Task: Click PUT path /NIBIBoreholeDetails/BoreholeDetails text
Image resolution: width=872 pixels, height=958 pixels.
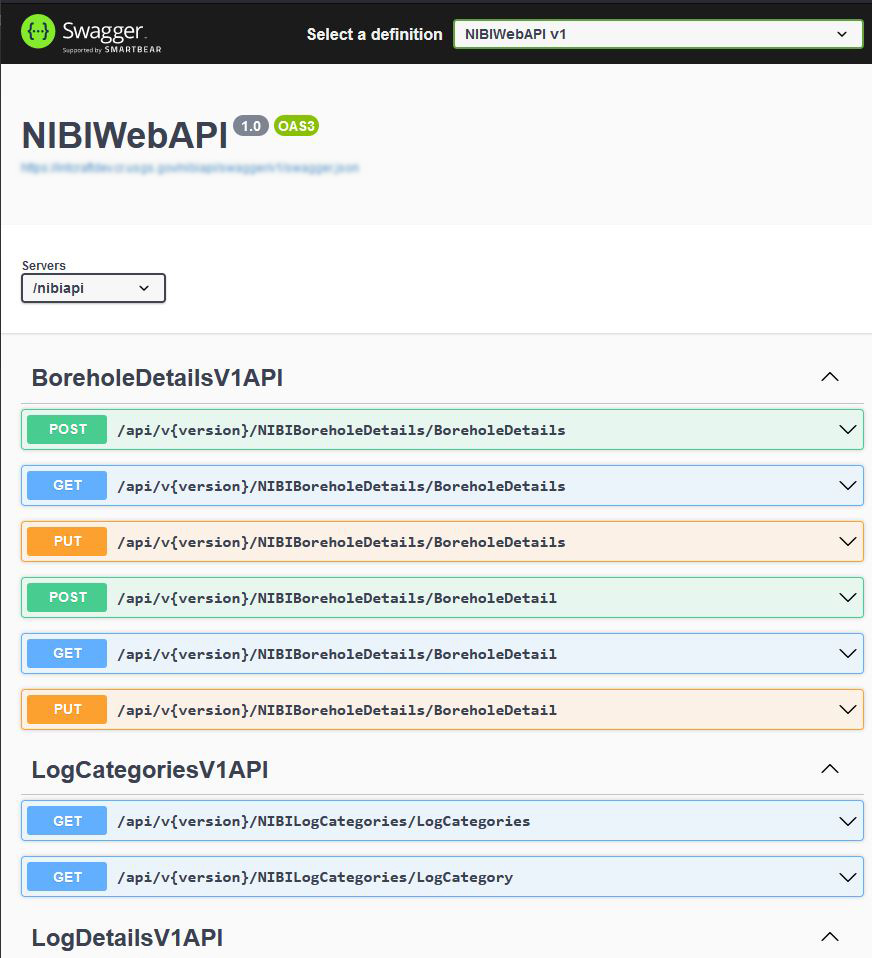Action: click(341, 542)
